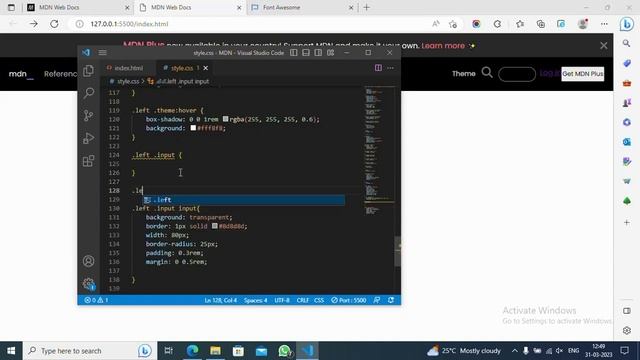640x360 pixels.
Task: Change indentation via Spaces: 4
Action: click(x=256, y=300)
